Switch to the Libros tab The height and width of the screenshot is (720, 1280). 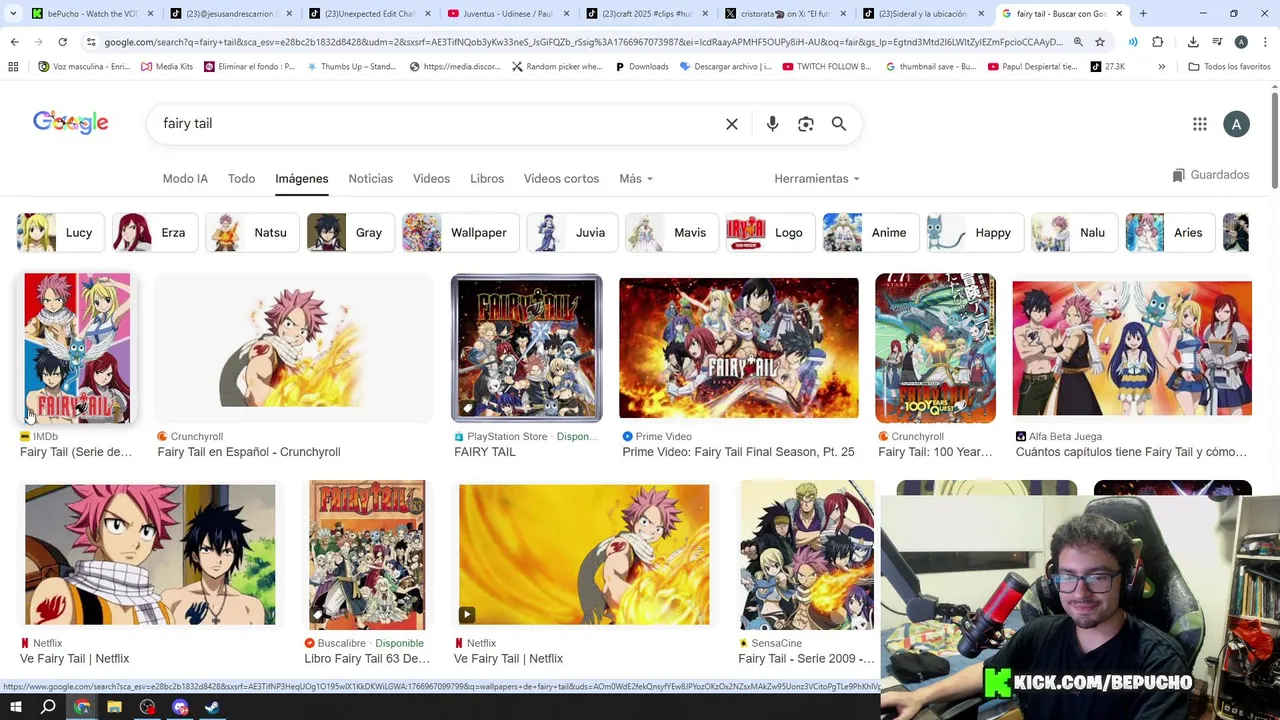click(x=487, y=178)
